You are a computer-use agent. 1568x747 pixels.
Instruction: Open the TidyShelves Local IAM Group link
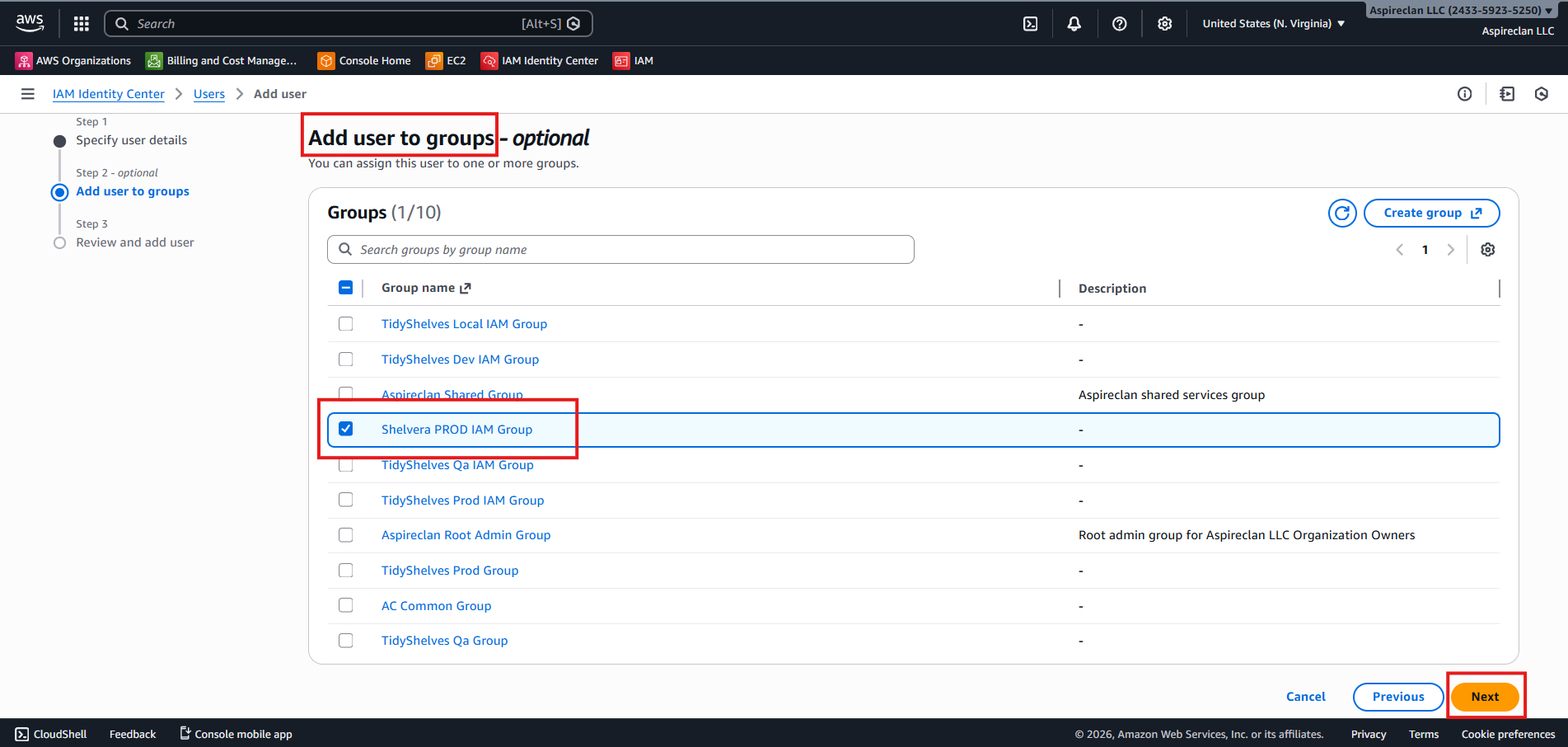coord(464,324)
